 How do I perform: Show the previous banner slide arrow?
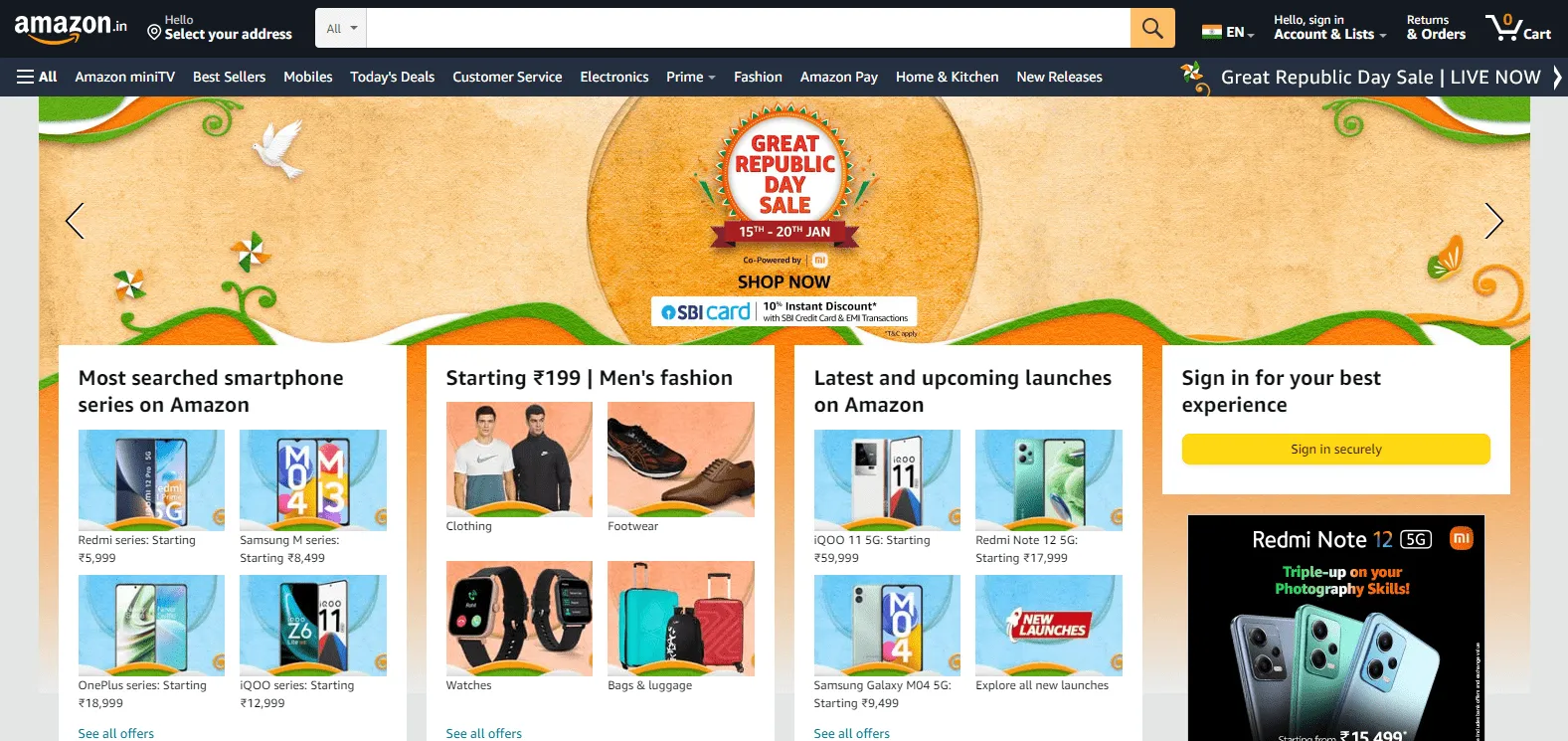(x=75, y=221)
